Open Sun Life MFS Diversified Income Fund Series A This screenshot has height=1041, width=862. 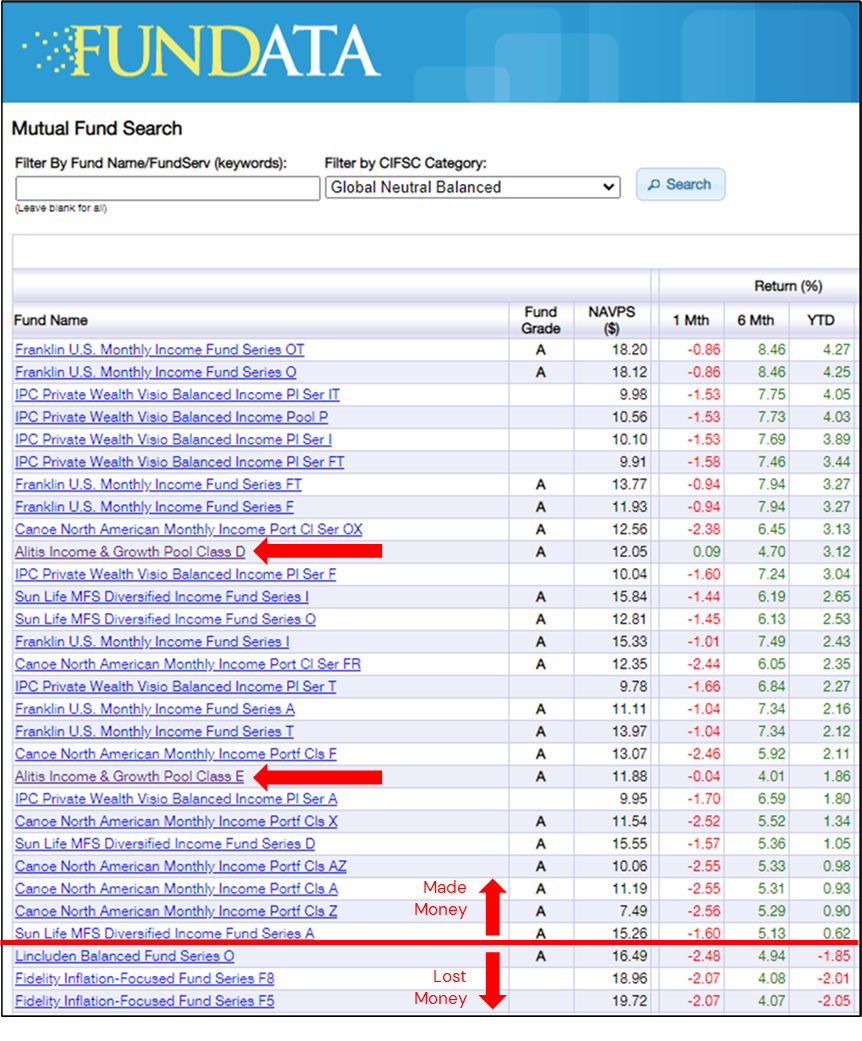165,933
